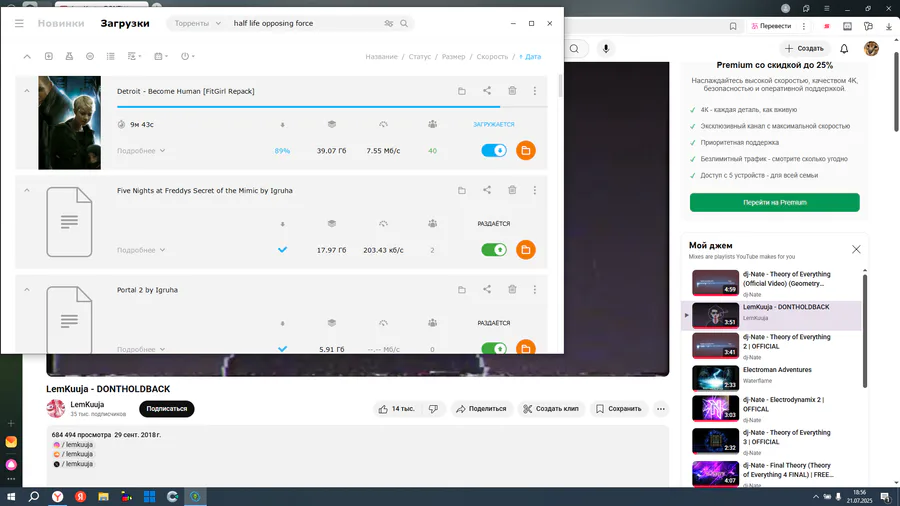
Task: Open folder icon for Portal 2
Action: pos(461,289)
